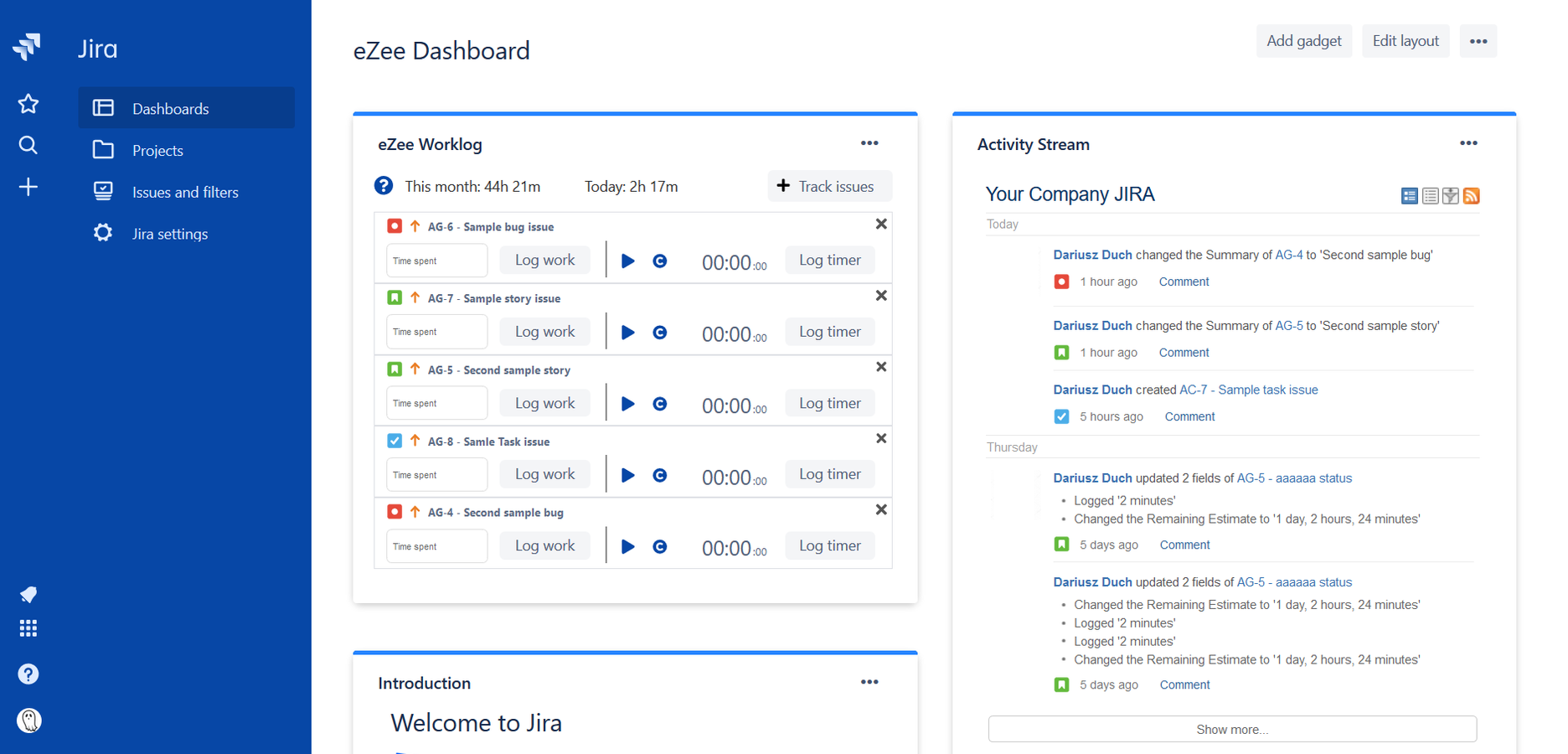This screenshot has width=1568, height=754.
Task: Open Introduction gadget options menu
Action: [x=869, y=682]
